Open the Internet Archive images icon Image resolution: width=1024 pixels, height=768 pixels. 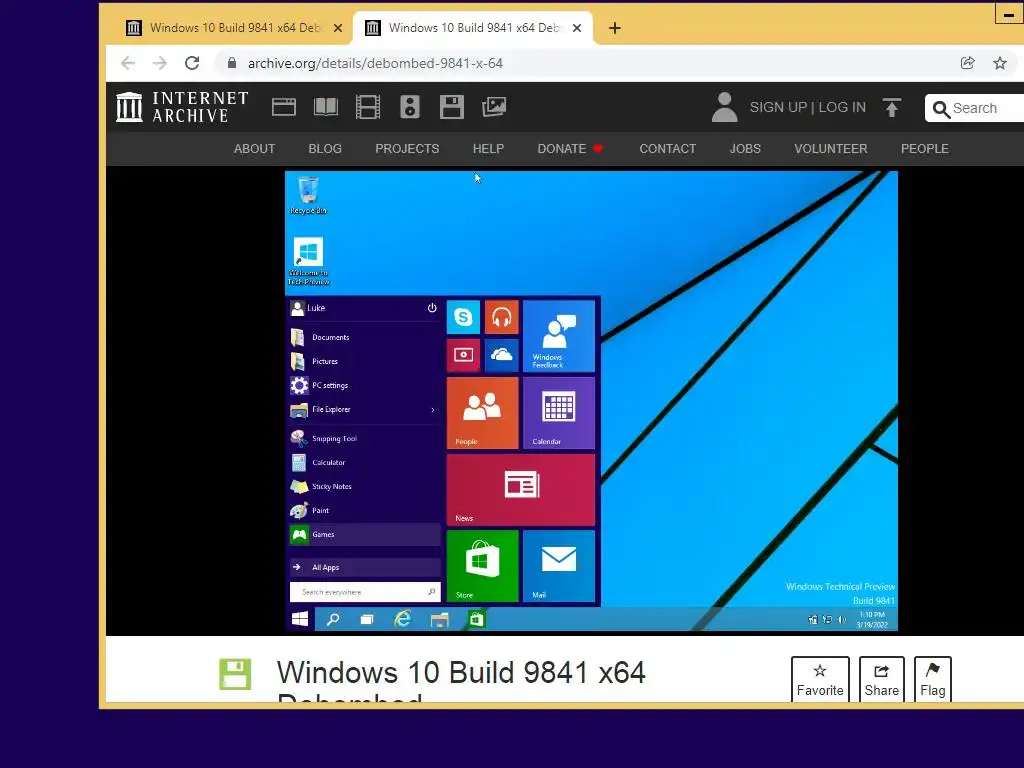(494, 107)
